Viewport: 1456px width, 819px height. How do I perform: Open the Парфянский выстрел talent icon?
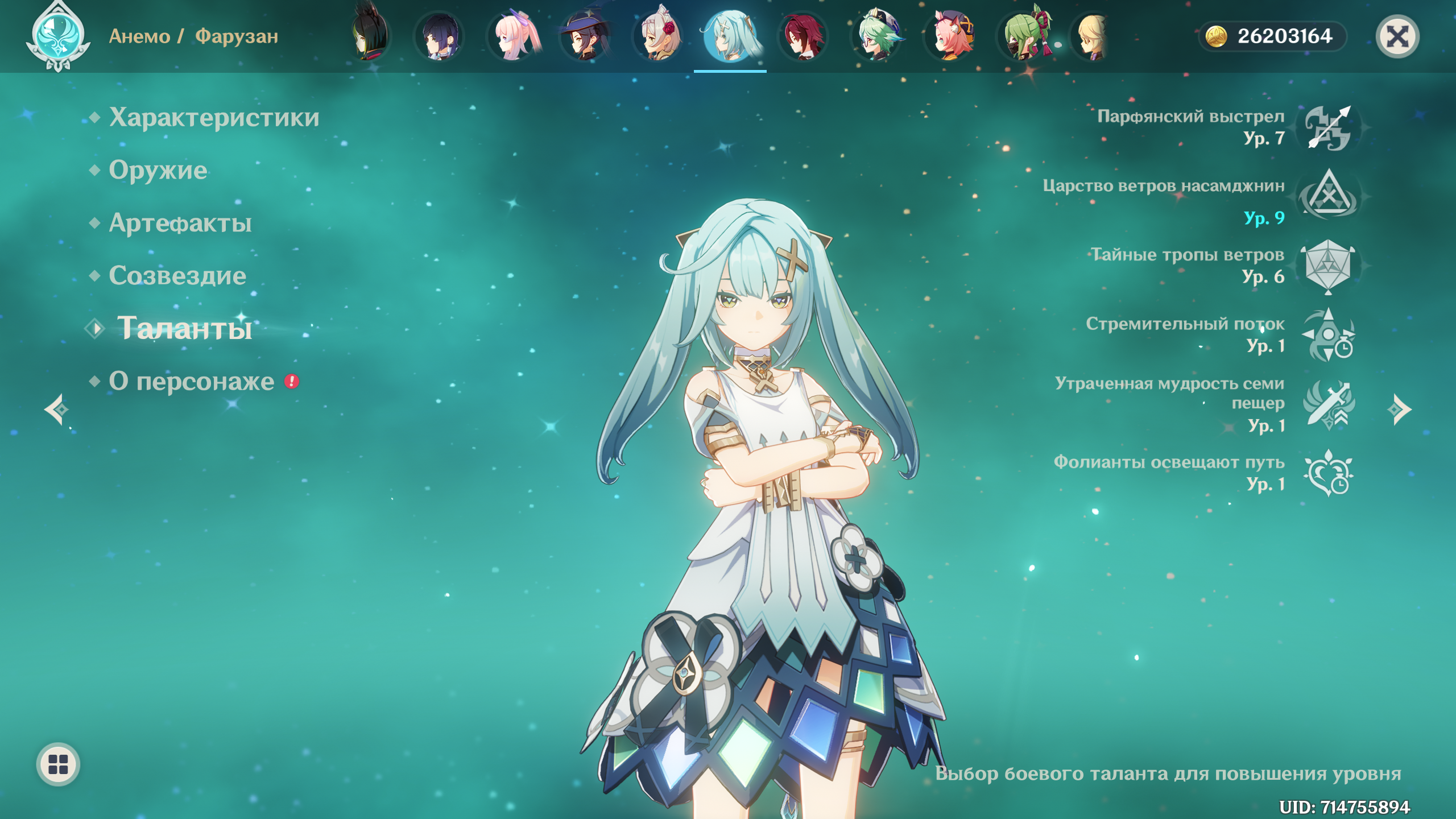pyautogui.click(x=1328, y=128)
